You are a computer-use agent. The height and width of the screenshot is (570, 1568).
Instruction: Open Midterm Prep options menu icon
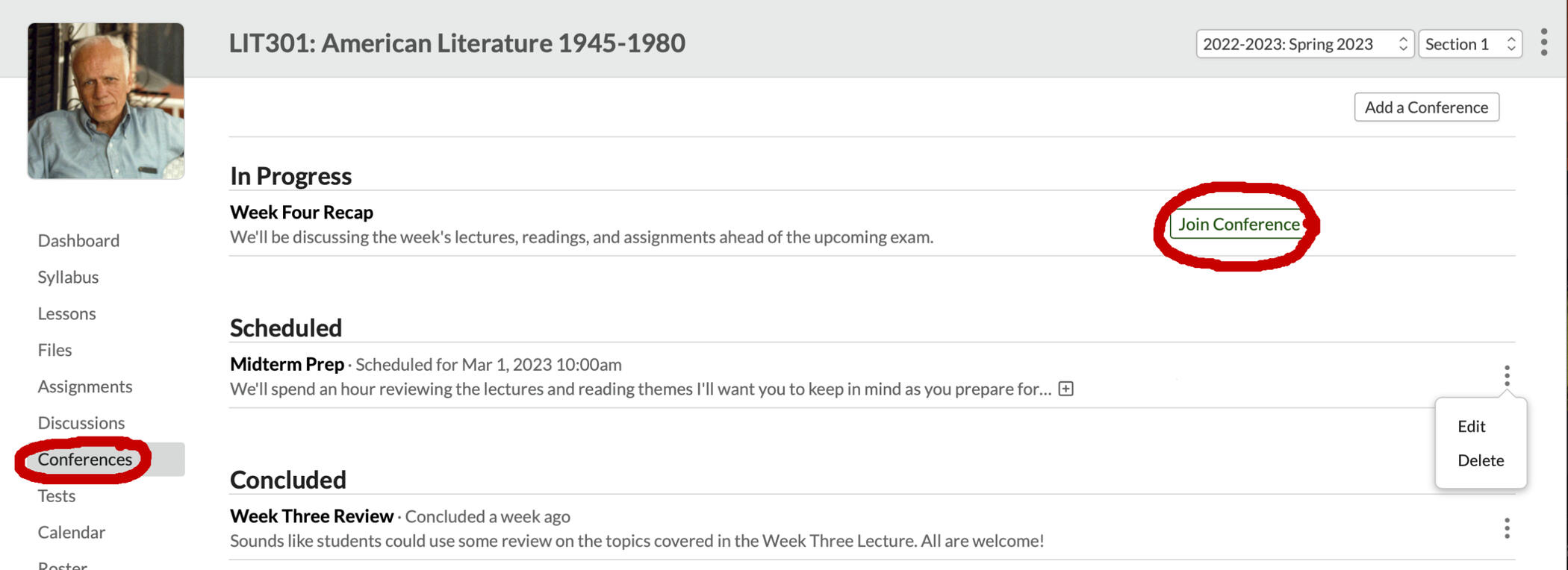click(x=1507, y=376)
